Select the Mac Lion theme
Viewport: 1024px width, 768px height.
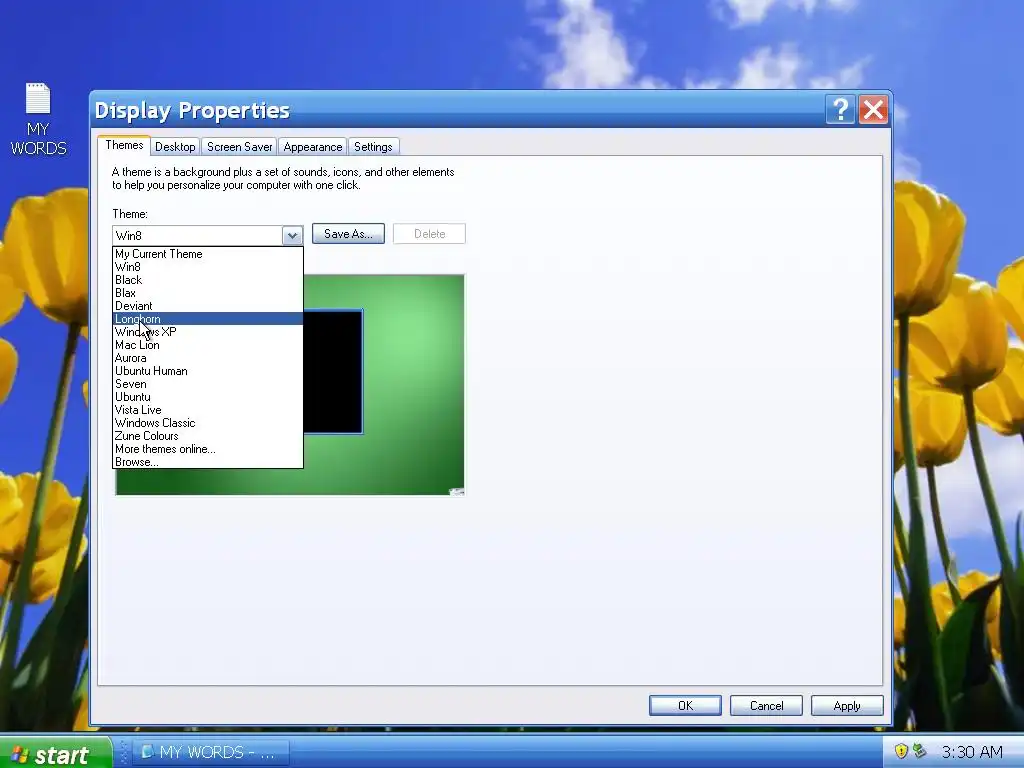(x=208, y=345)
